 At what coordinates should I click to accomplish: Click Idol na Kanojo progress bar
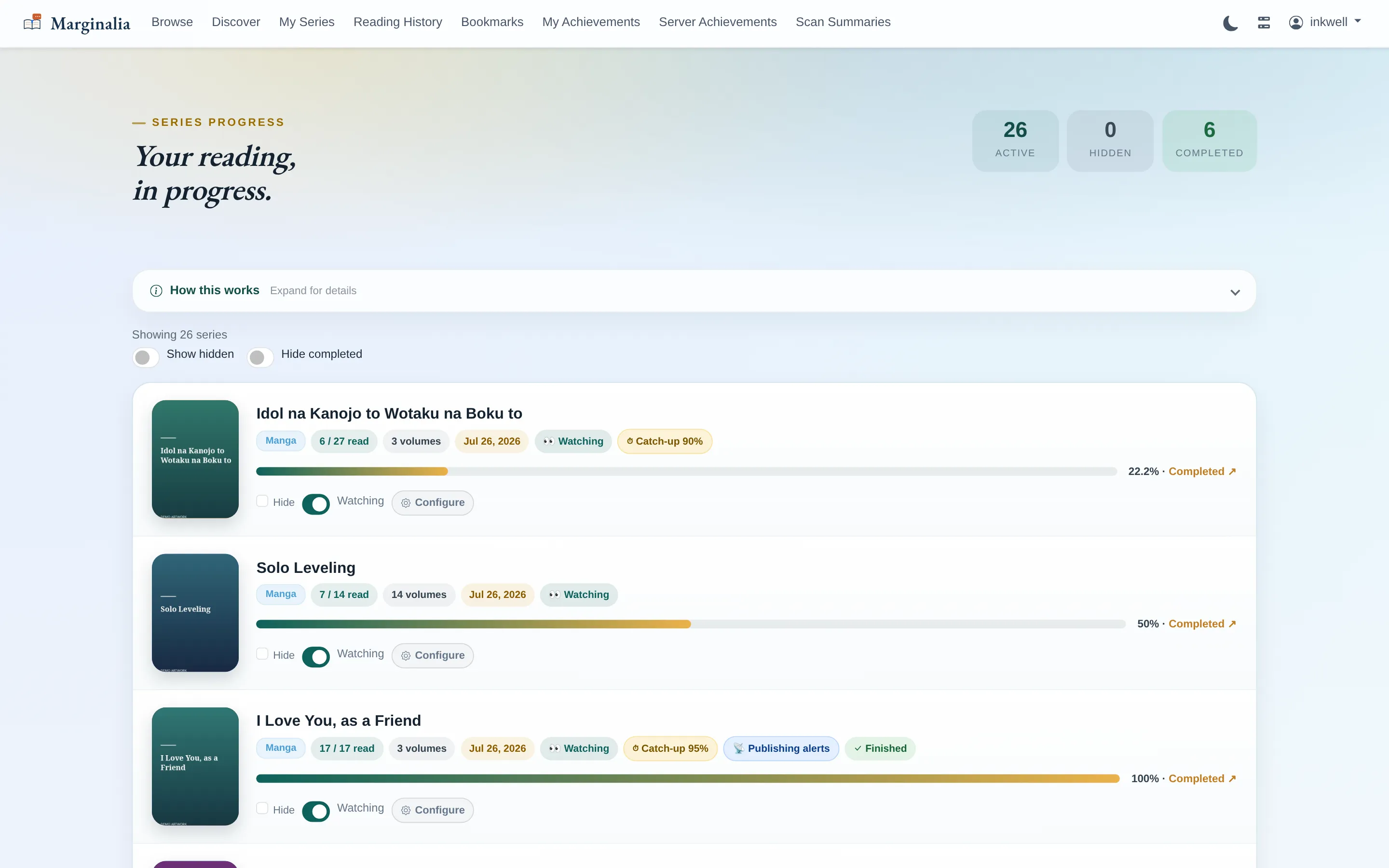pos(686,471)
